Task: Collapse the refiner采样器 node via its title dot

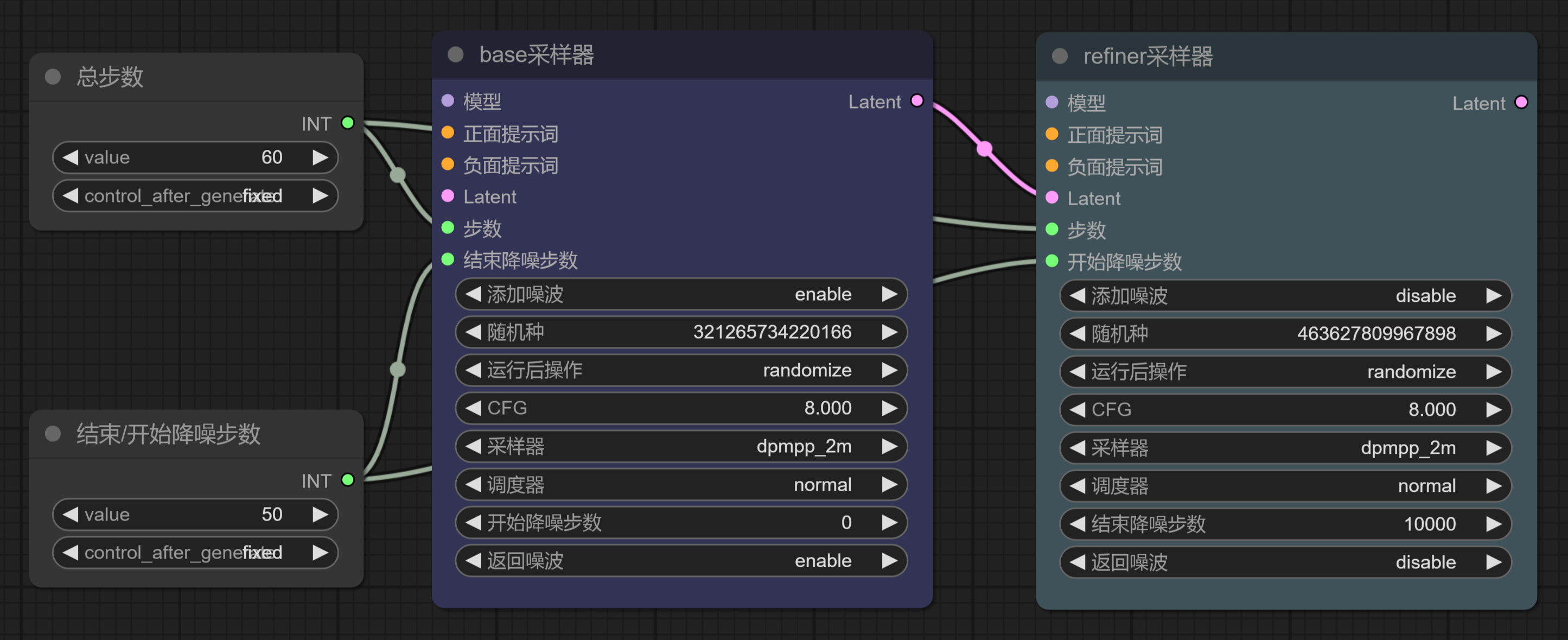Action: [1060, 56]
